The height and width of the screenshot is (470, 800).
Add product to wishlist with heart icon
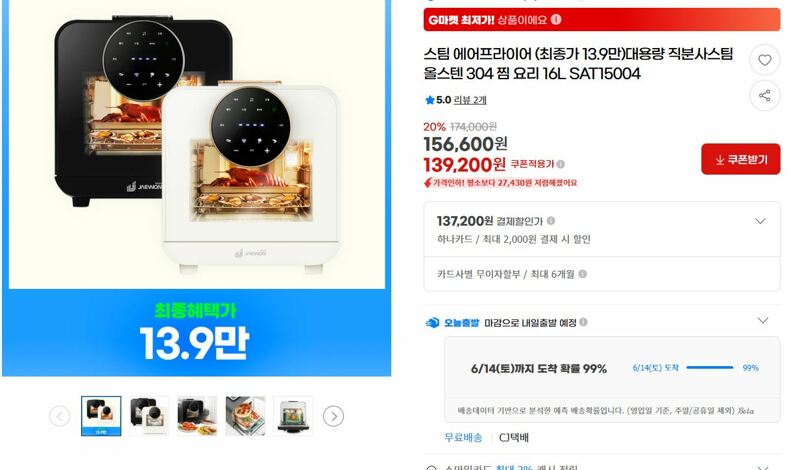click(764, 60)
